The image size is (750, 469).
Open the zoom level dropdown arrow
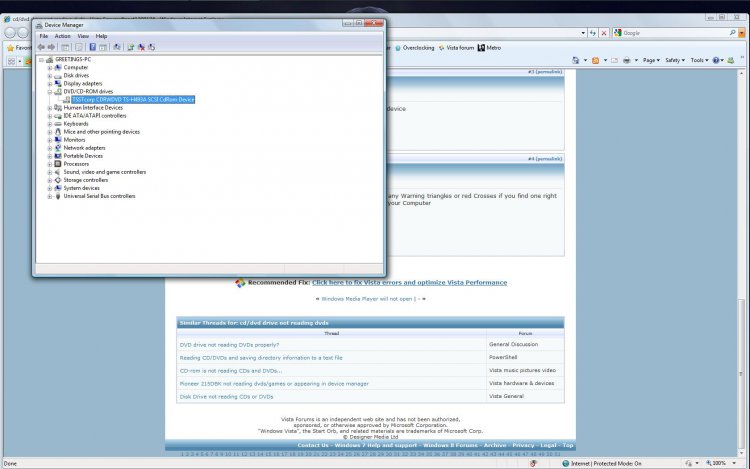point(734,463)
